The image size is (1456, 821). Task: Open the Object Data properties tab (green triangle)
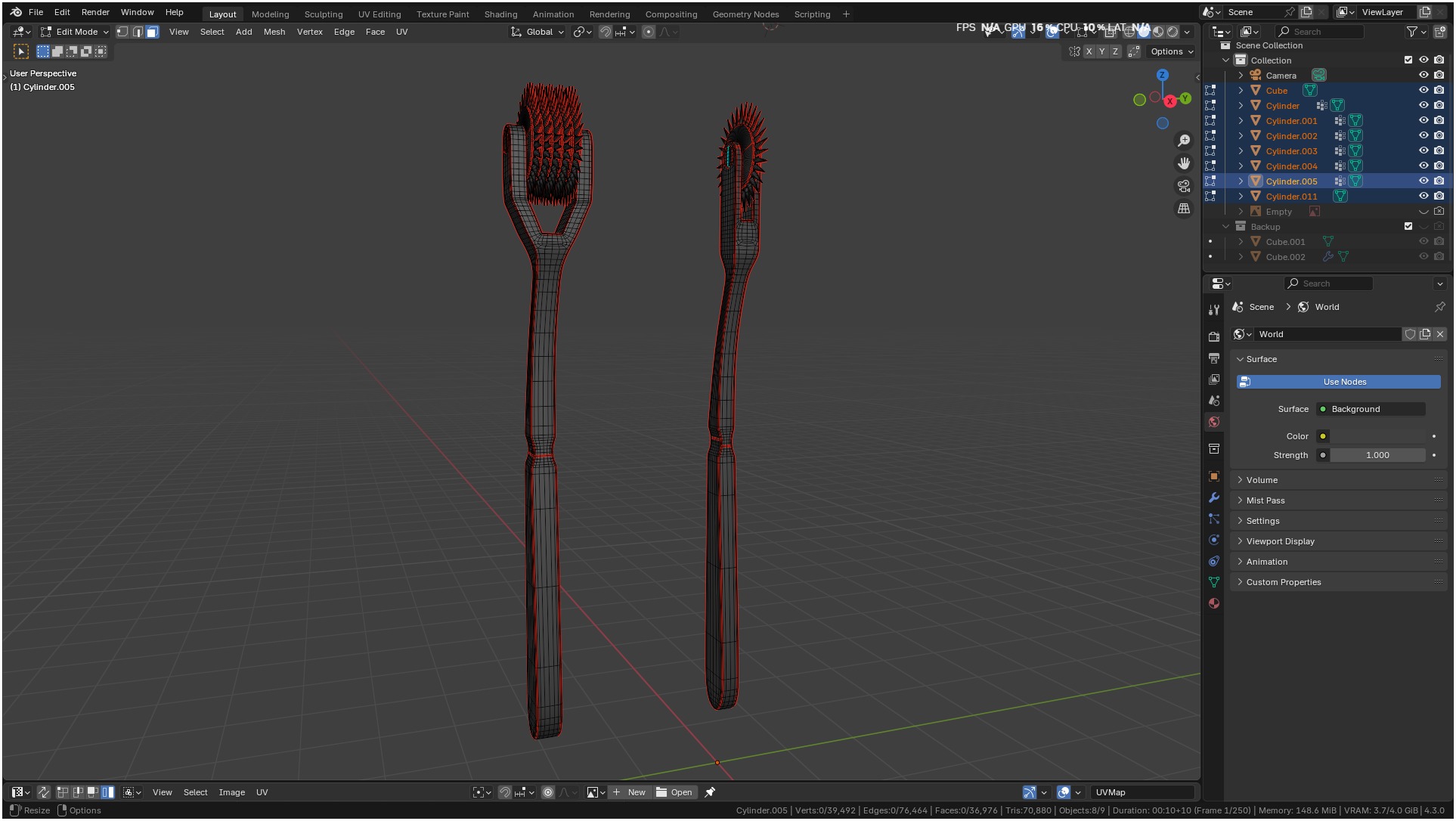coord(1214,582)
